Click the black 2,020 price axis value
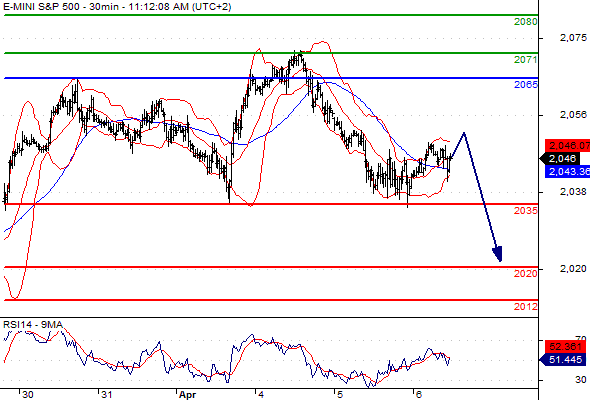The height and width of the screenshot is (400, 590). coord(573,269)
